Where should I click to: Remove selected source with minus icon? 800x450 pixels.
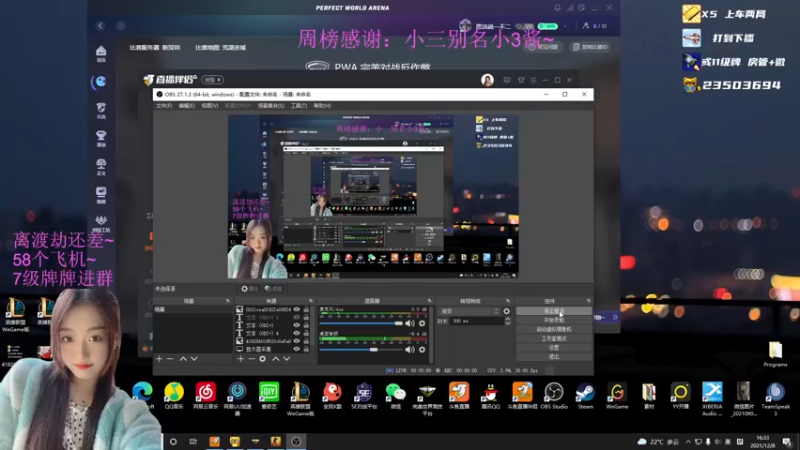click(251, 359)
